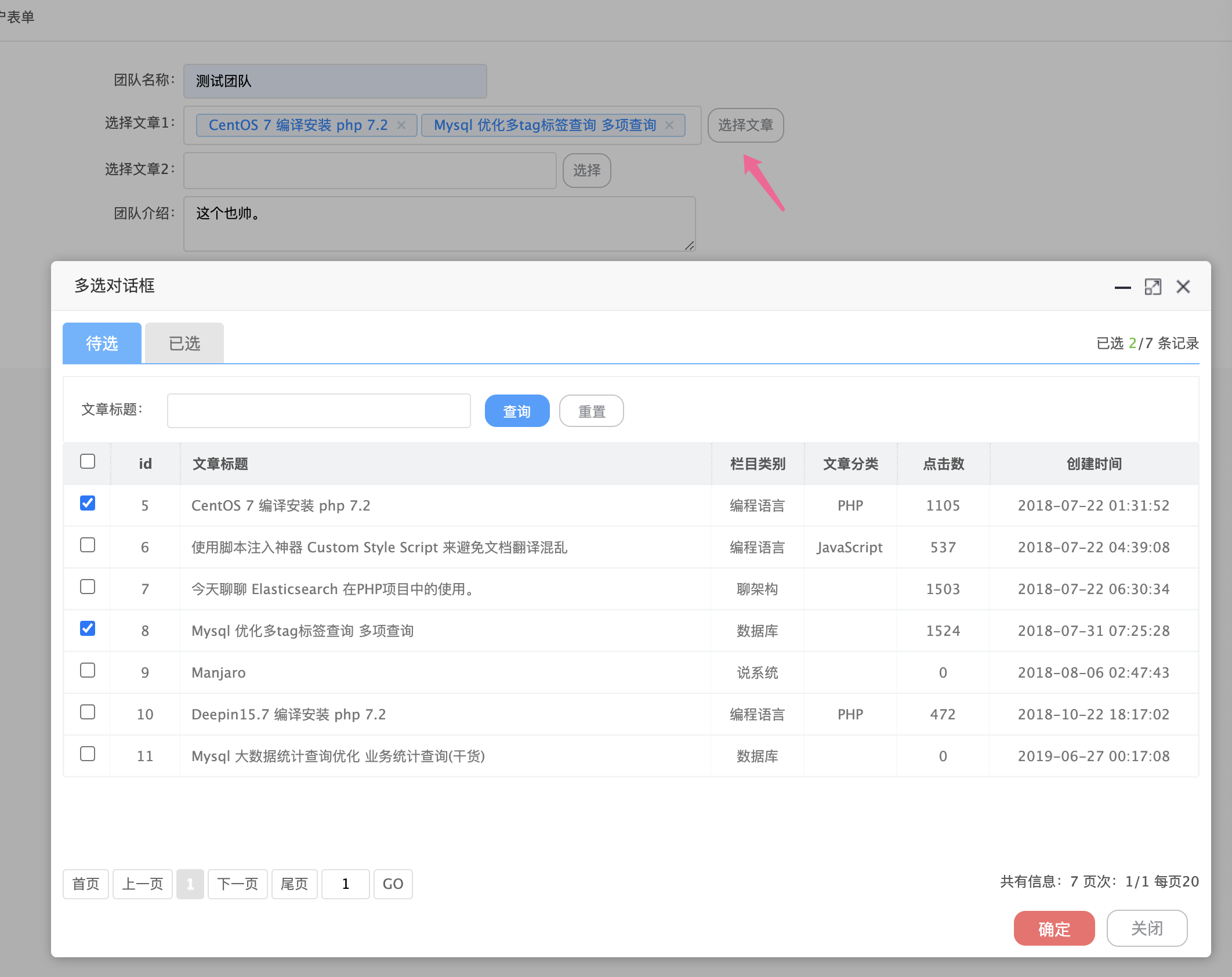Focus the 团队介绍 textarea
The image size is (1232, 977).
tap(440, 223)
